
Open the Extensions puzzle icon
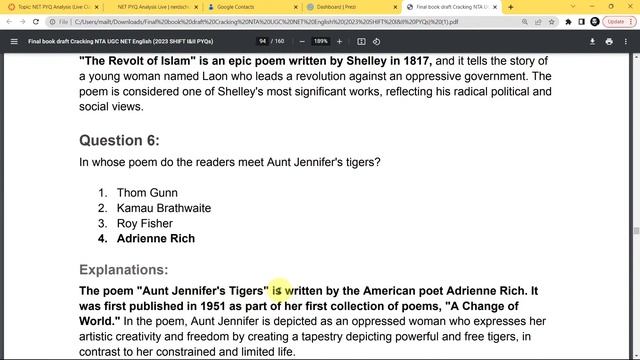point(568,22)
